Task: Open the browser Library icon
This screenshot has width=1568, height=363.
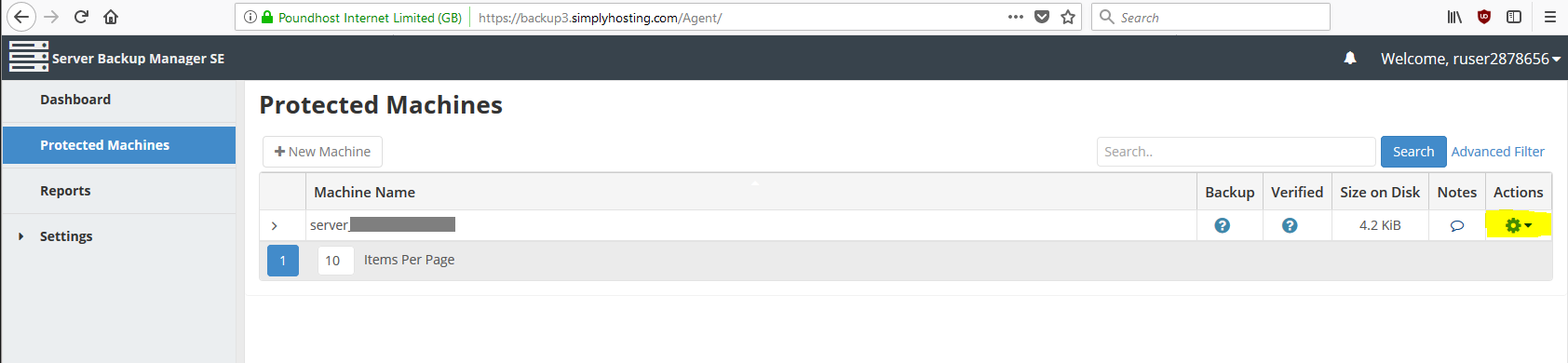Action: pos(1453,17)
